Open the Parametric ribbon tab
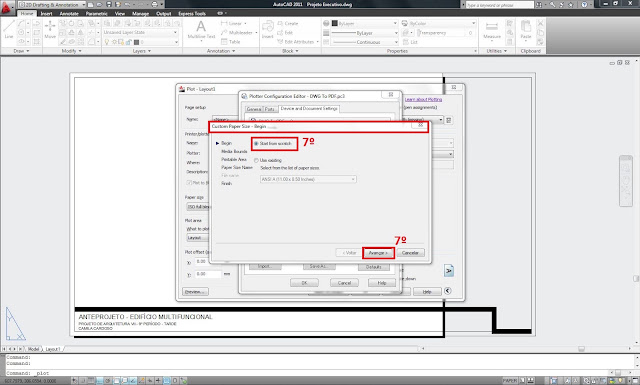640x385 pixels. [96, 13]
